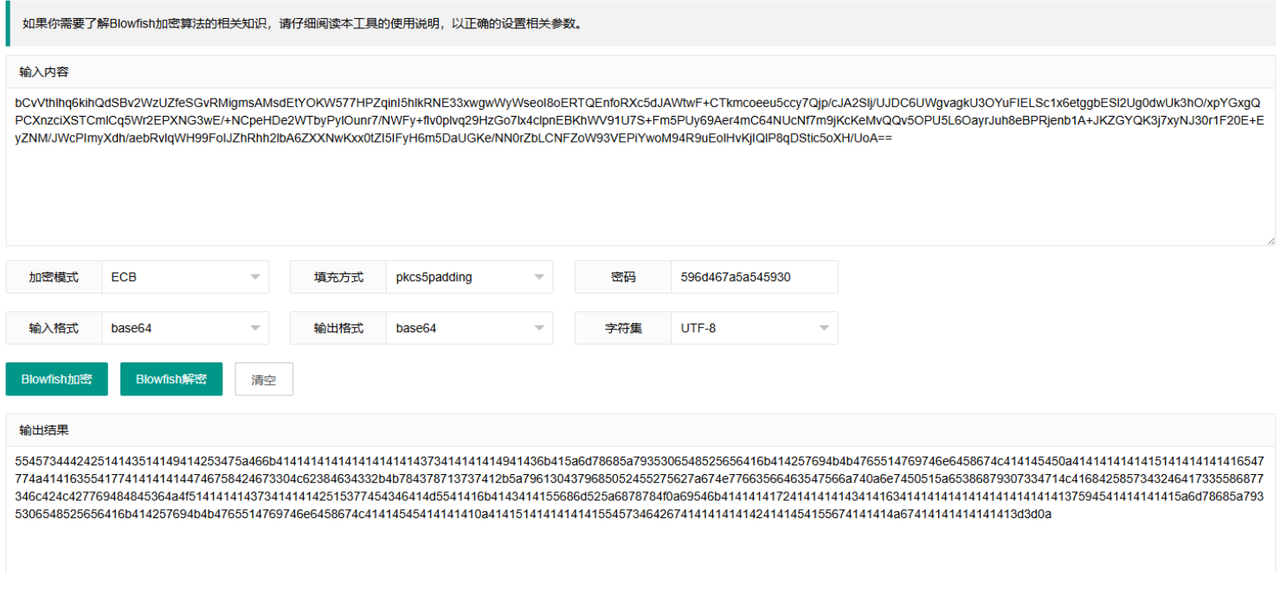Open the 输出格式 base64 dropdown

point(469,328)
